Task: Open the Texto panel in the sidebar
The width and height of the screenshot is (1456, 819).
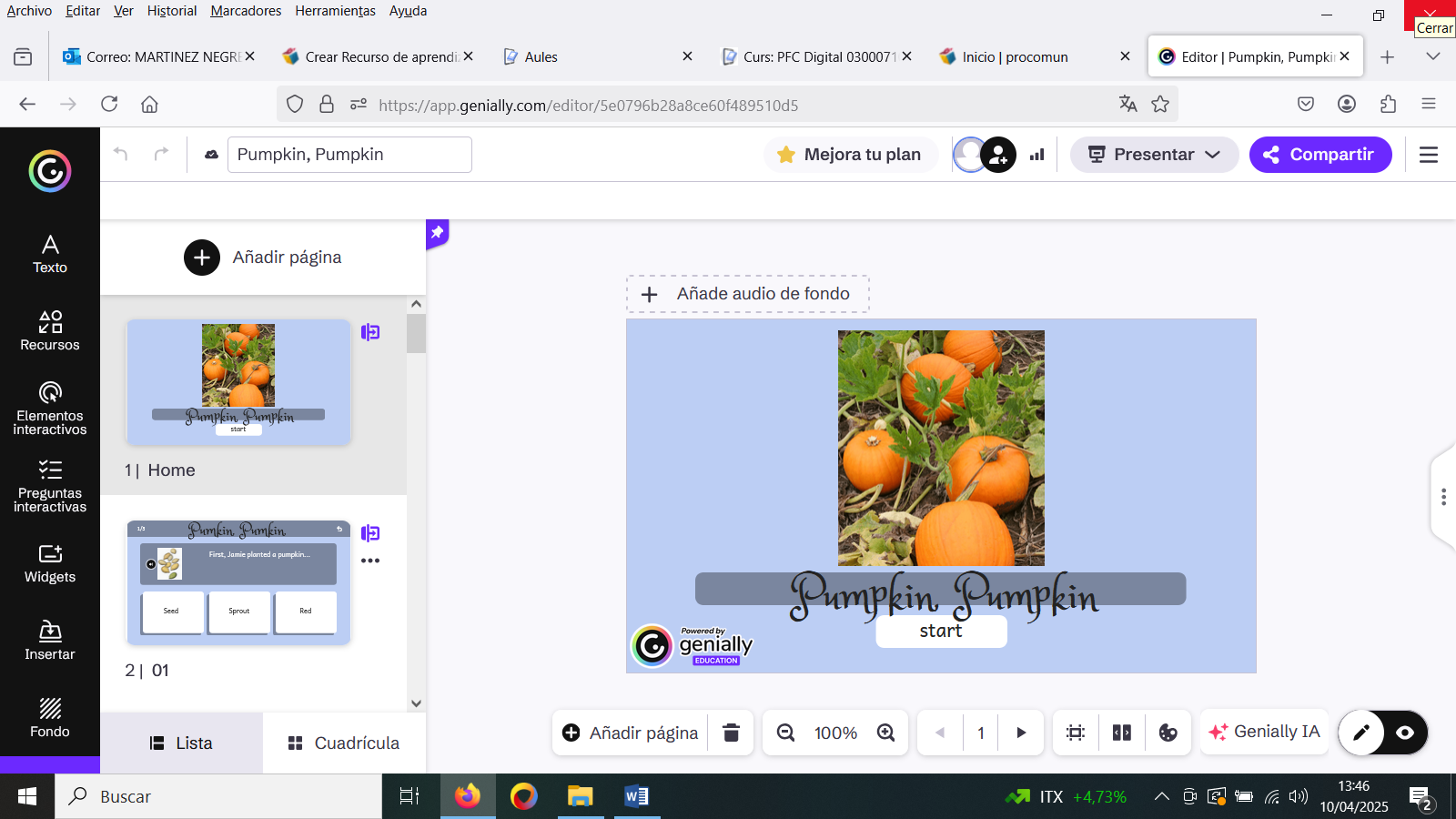Action: pyautogui.click(x=49, y=252)
